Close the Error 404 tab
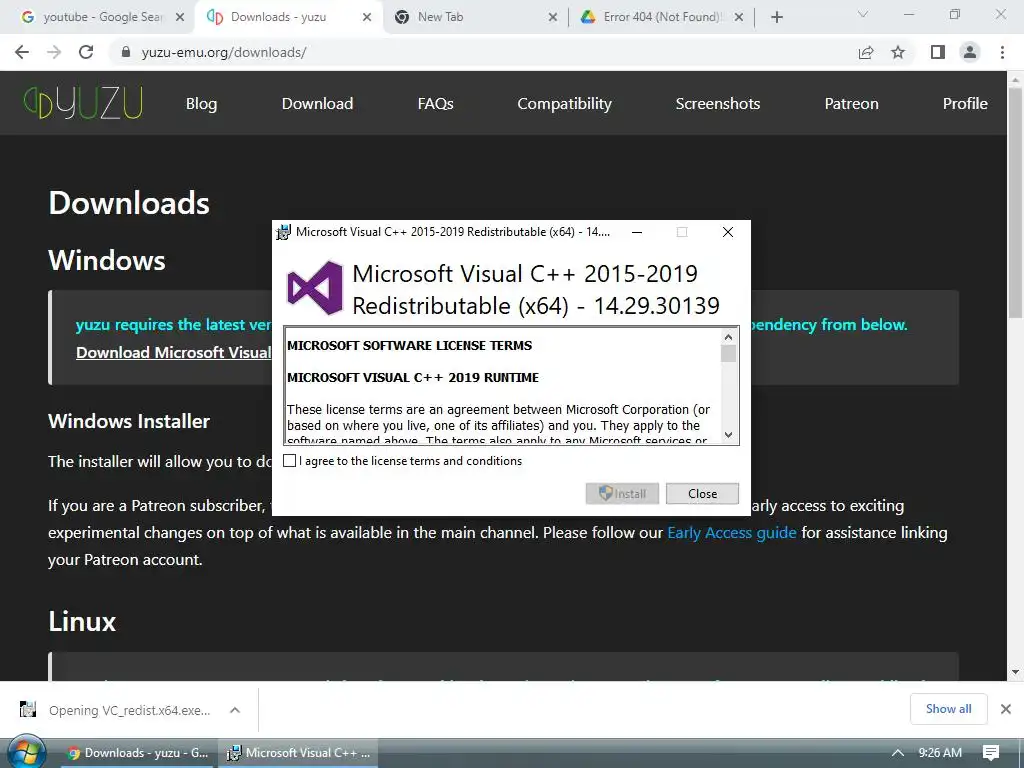 [x=739, y=18]
